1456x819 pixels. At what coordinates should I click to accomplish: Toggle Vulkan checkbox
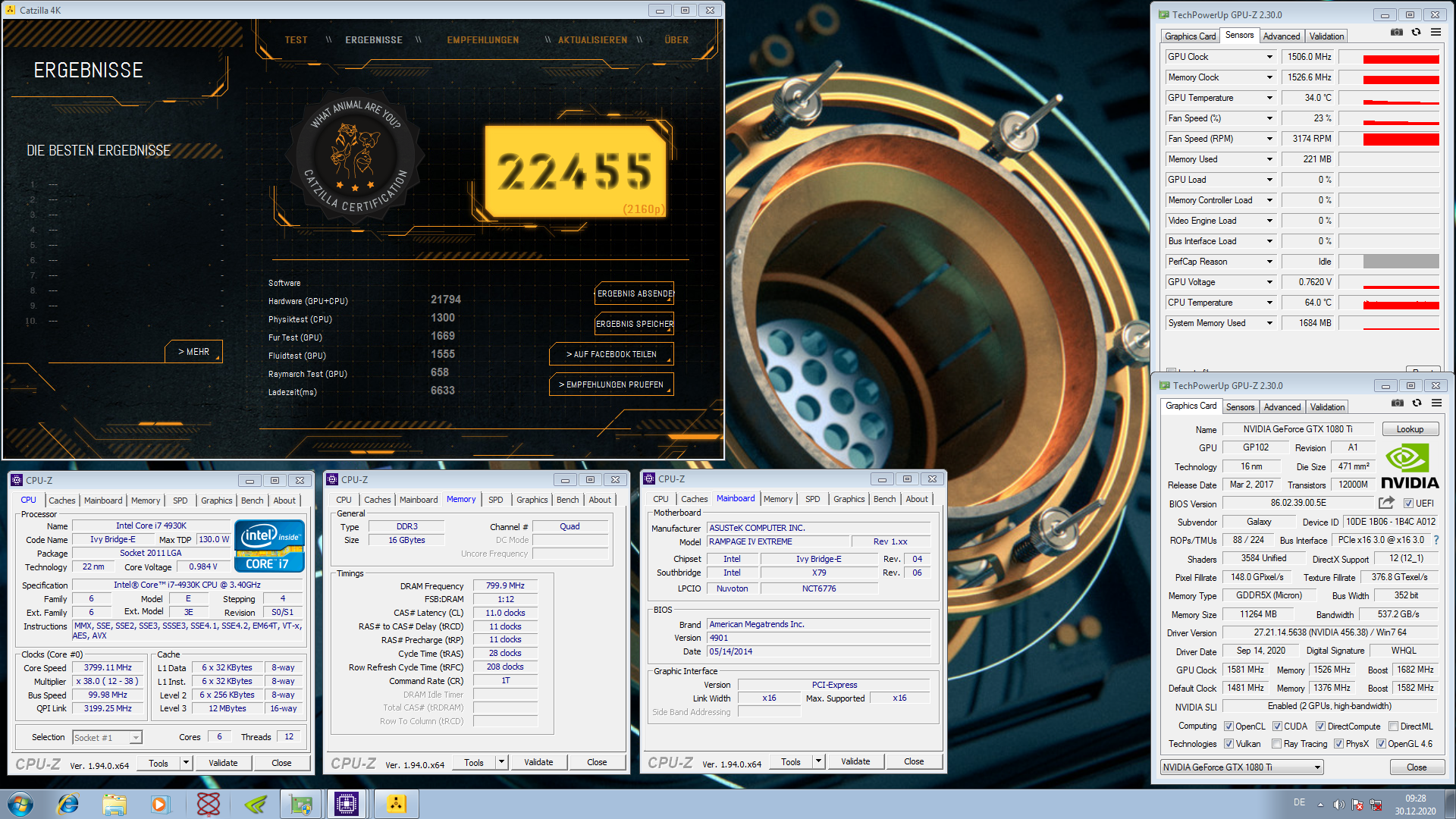[1228, 743]
